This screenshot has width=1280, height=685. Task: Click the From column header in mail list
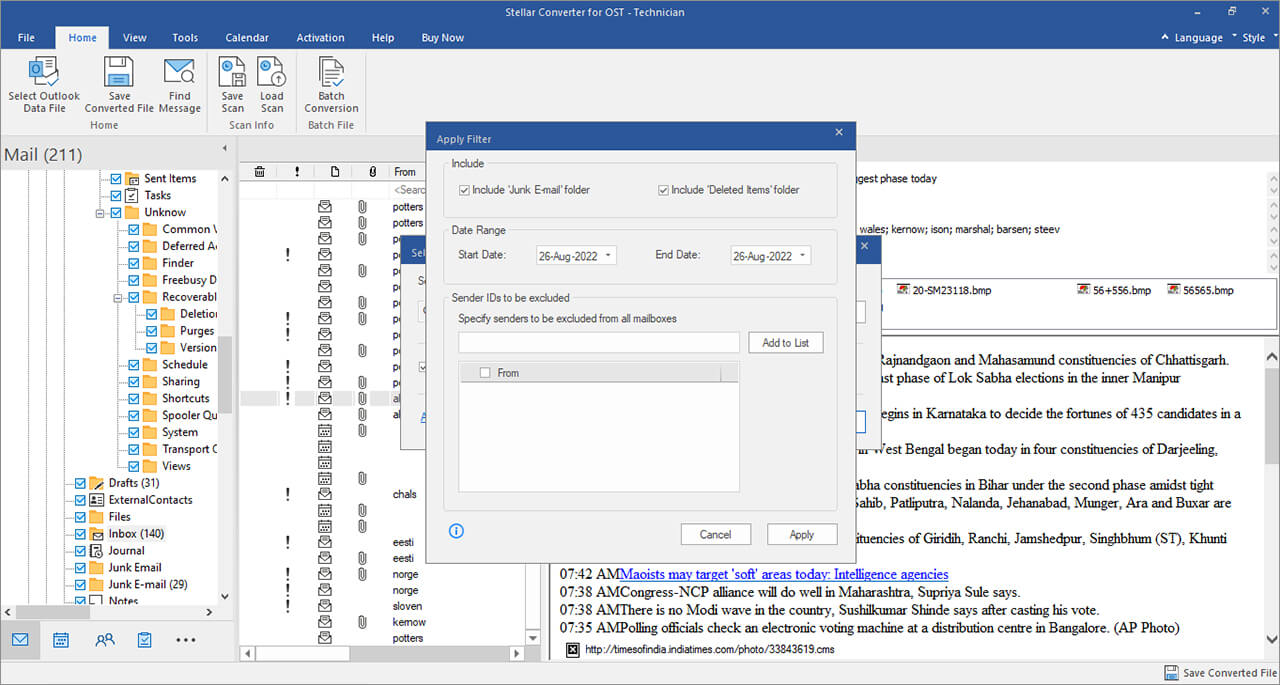tap(405, 172)
